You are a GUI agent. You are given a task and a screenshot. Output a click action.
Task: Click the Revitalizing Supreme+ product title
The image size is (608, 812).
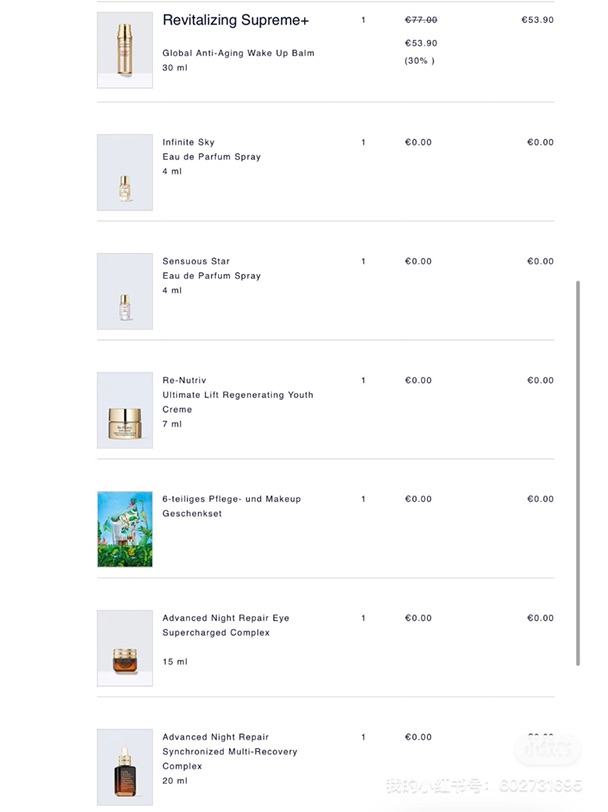(x=236, y=20)
